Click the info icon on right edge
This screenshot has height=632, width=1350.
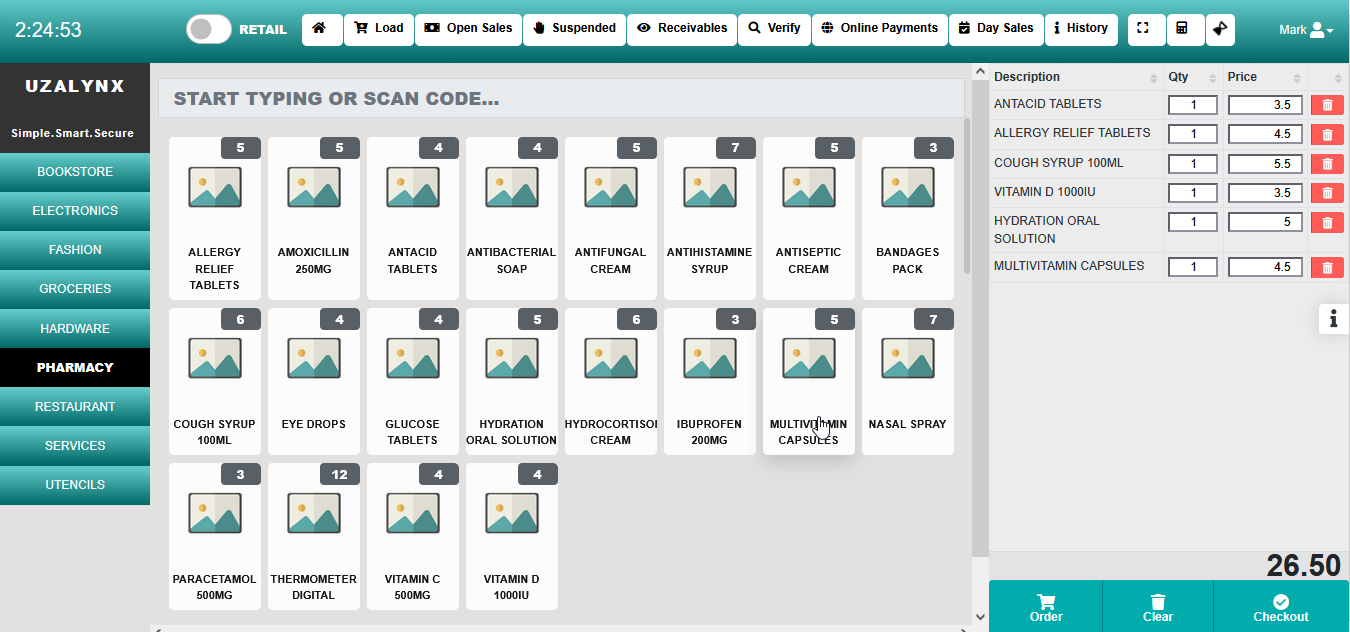[x=1333, y=319]
